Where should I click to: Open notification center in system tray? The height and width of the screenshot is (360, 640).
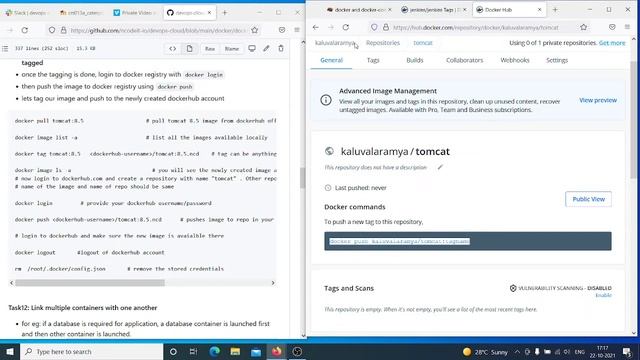tap(627, 351)
